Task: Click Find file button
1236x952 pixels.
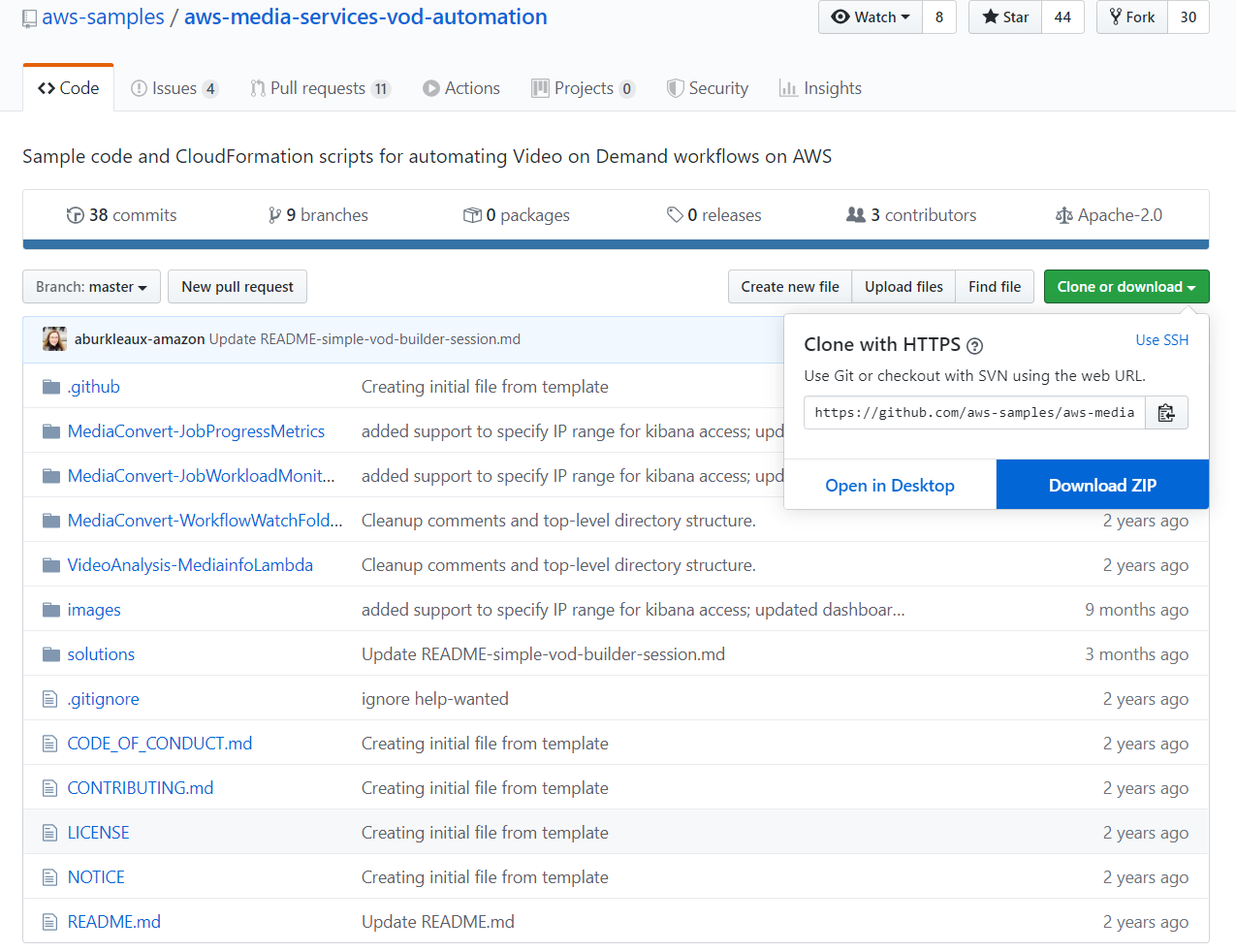Action: click(x=995, y=287)
